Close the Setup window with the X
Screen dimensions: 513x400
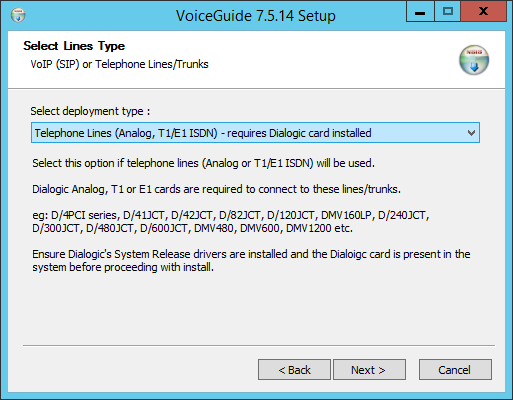[x=484, y=12]
